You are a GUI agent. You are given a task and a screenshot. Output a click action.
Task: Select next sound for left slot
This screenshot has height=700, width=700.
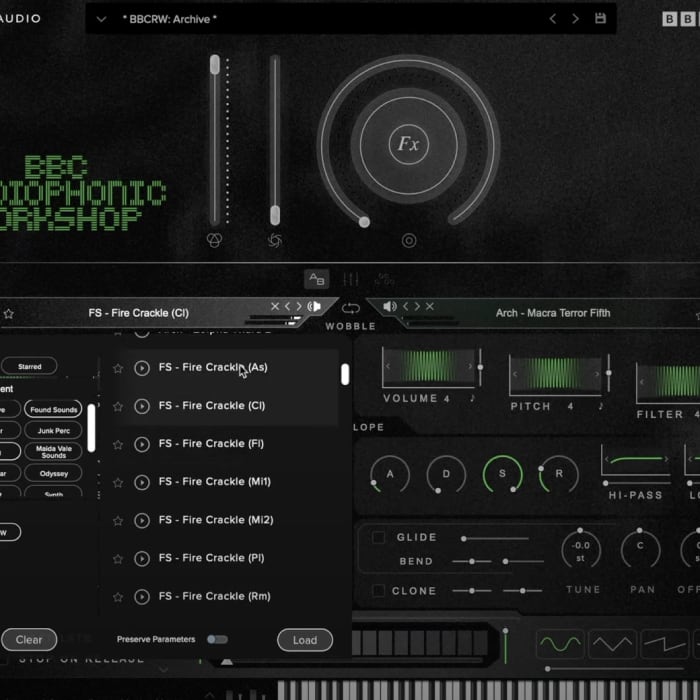(299, 306)
